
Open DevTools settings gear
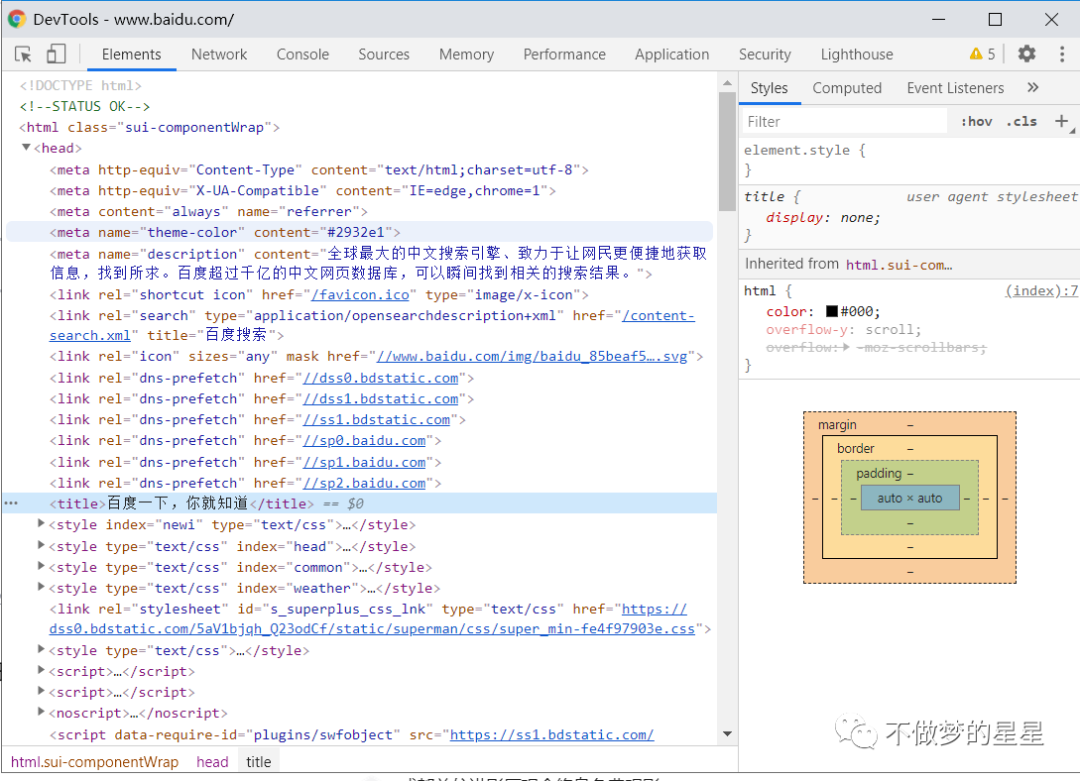[x=1026, y=54]
